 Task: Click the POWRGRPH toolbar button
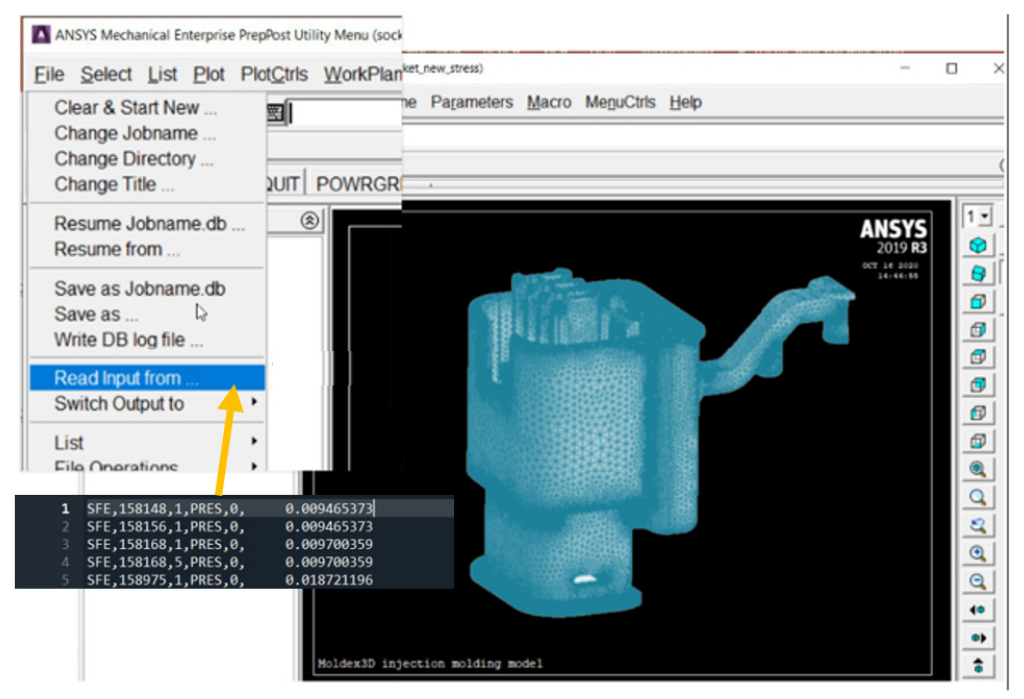coord(358,184)
